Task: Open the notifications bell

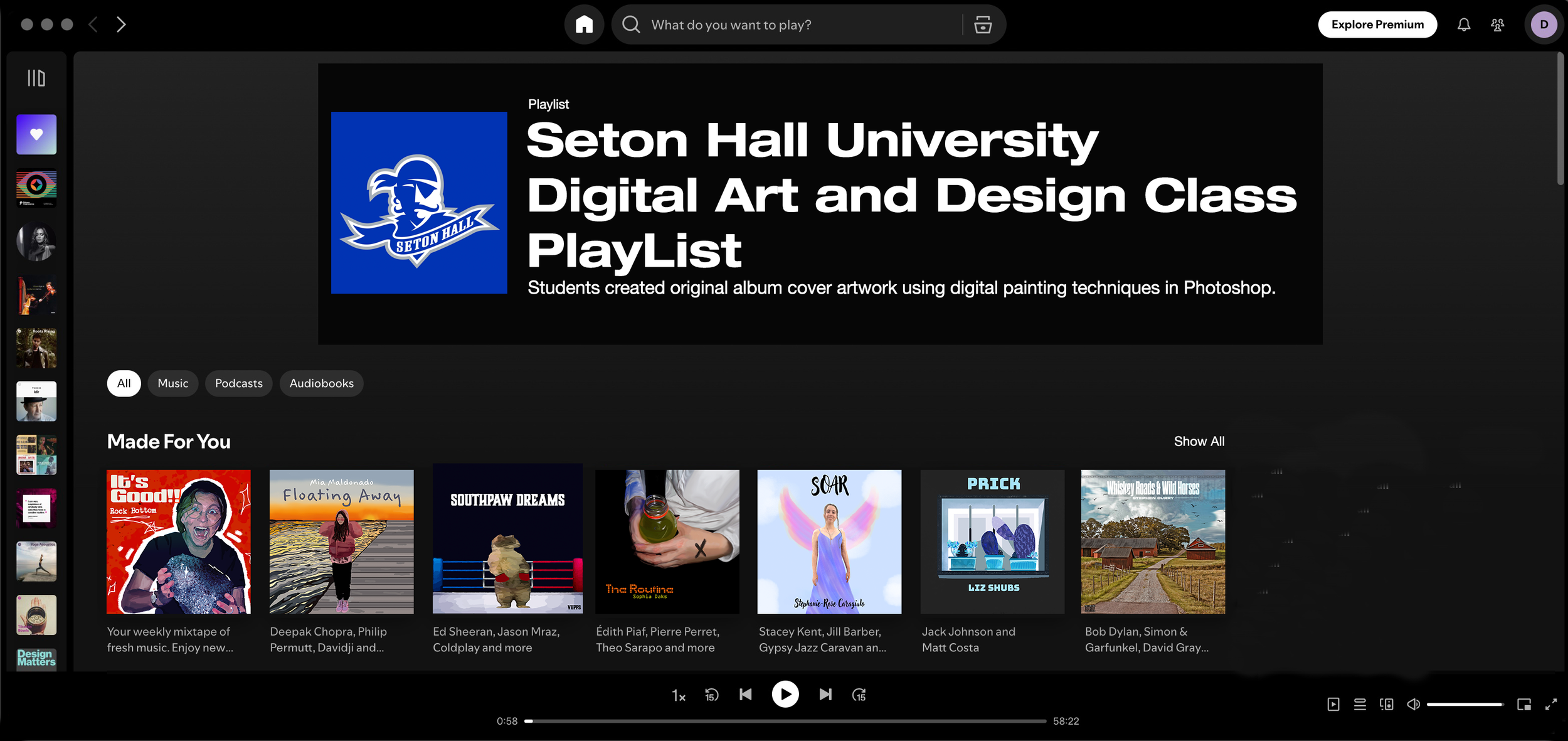Action: point(1463,24)
